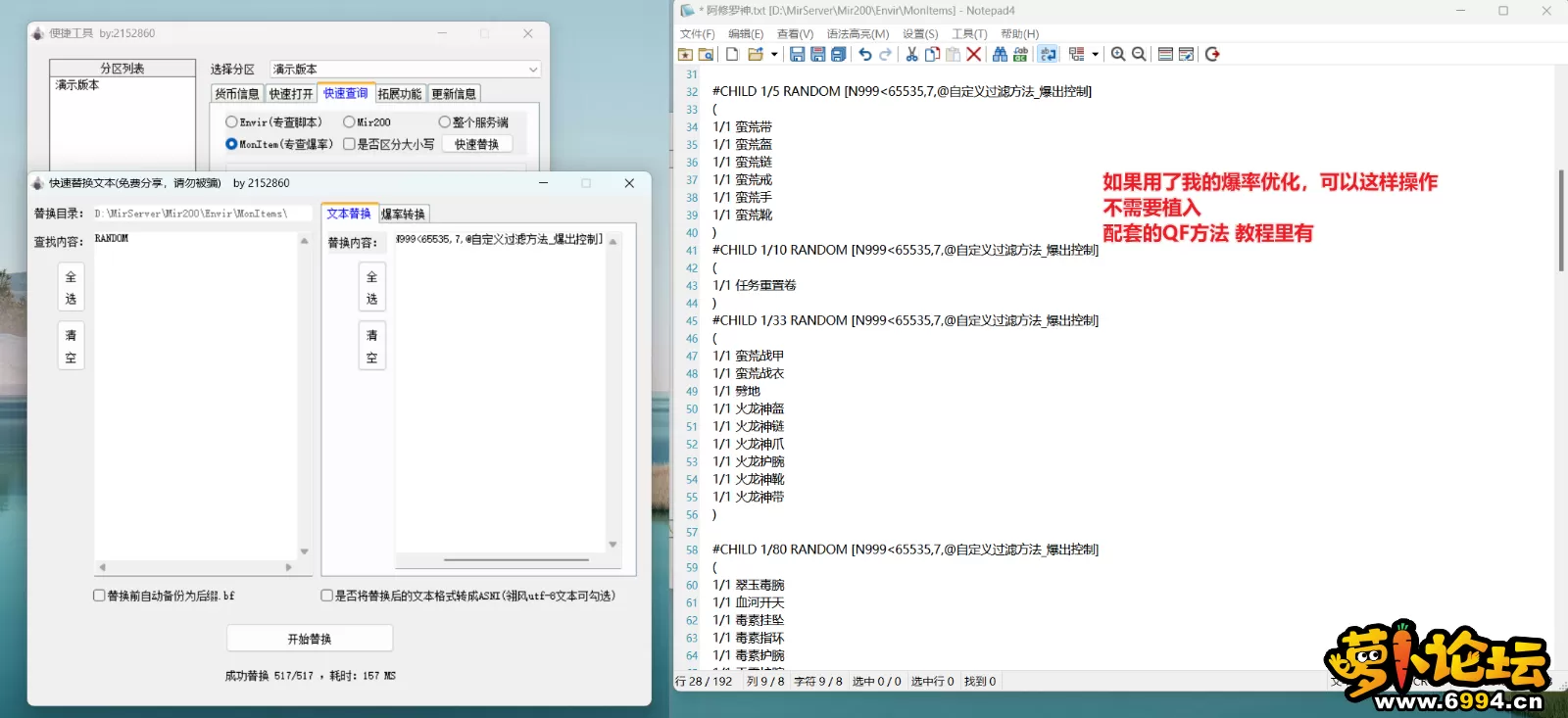Screen dimensions: 1568x718
Task: Click 清空 beside the replace content box
Action: 371,346
